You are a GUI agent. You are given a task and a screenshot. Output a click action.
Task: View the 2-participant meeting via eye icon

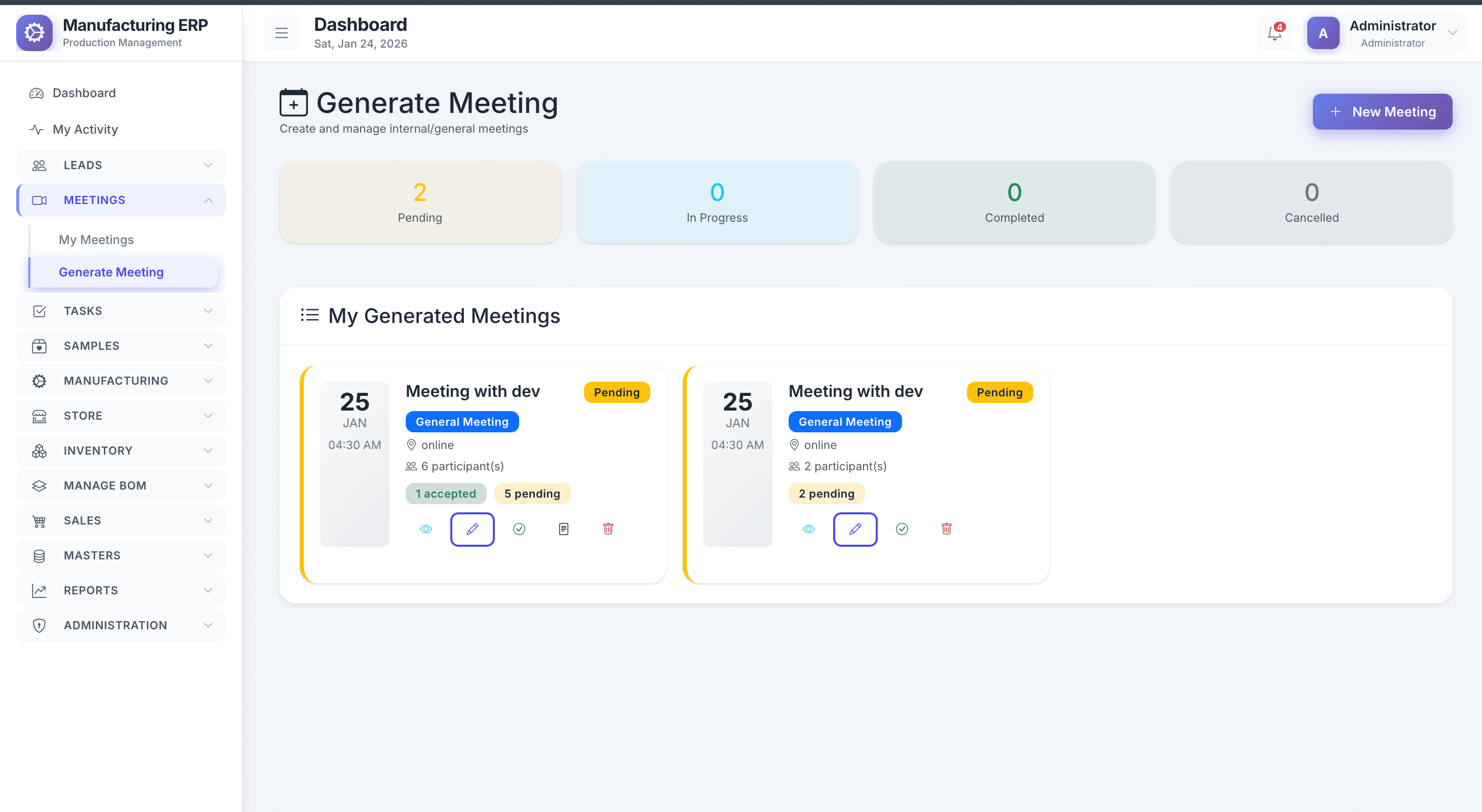[x=808, y=529]
